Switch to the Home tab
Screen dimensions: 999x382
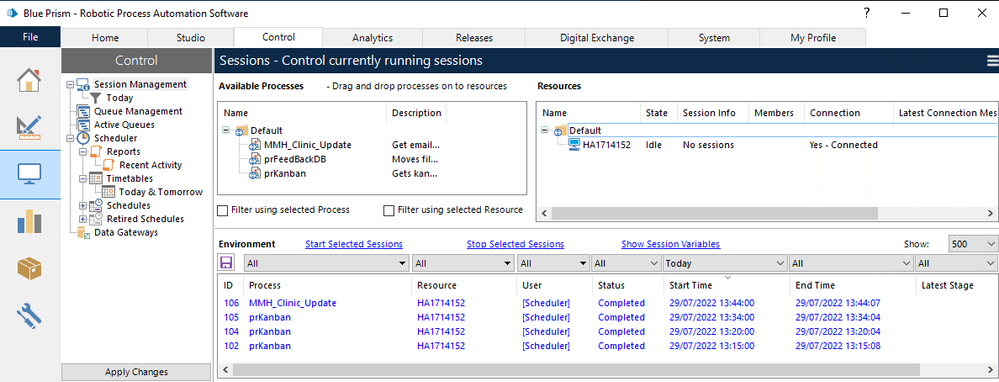coord(105,38)
